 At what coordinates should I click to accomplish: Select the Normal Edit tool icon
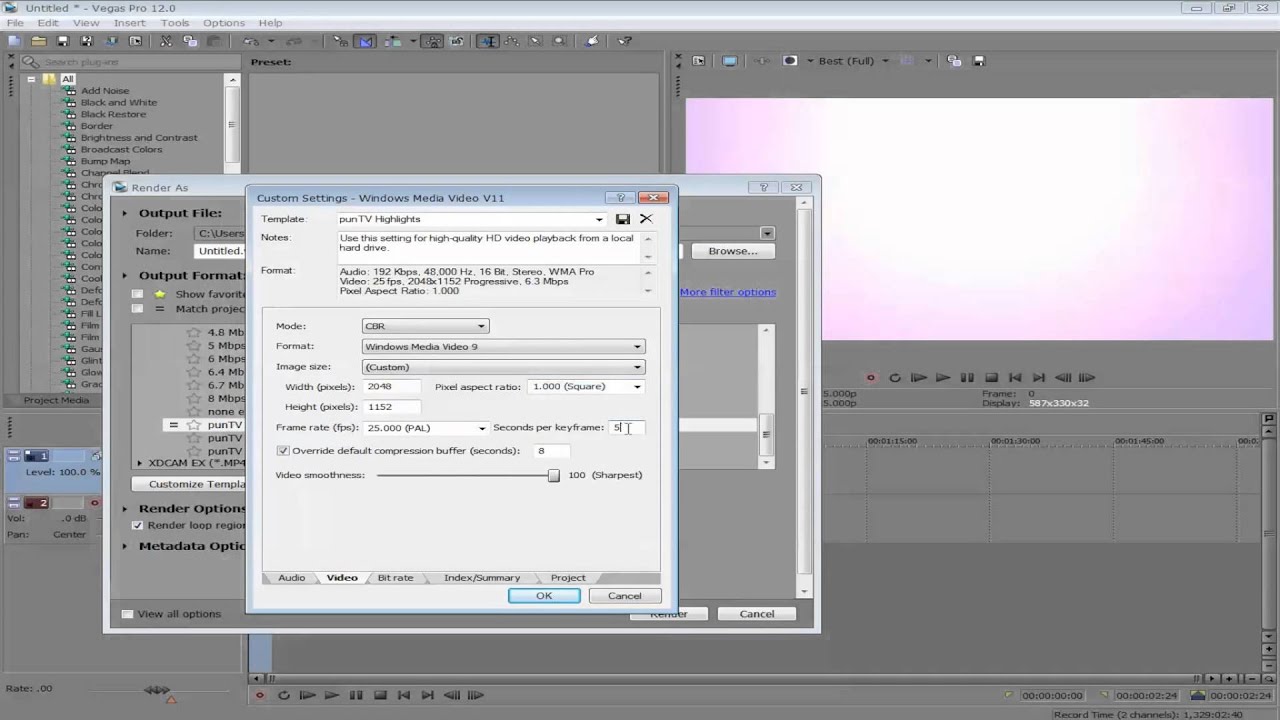pos(489,41)
